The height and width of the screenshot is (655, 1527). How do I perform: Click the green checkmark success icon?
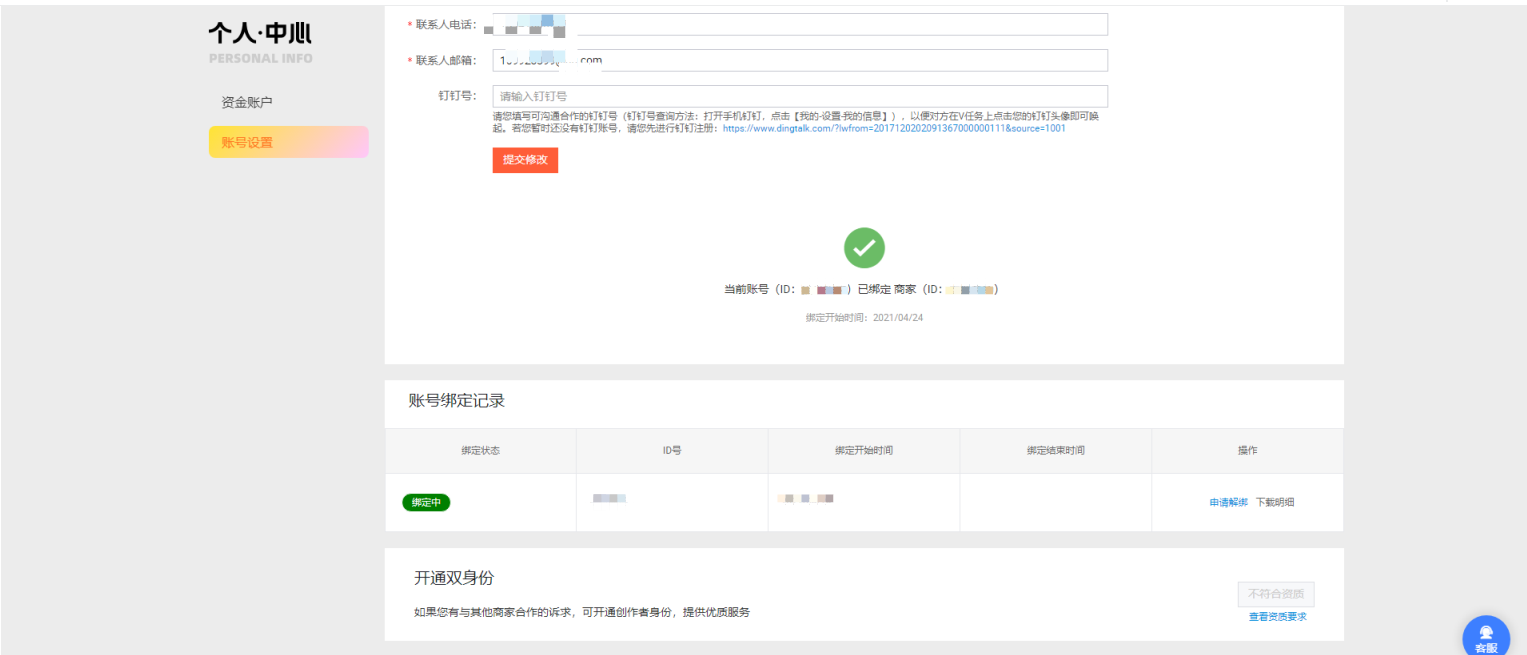pos(864,248)
